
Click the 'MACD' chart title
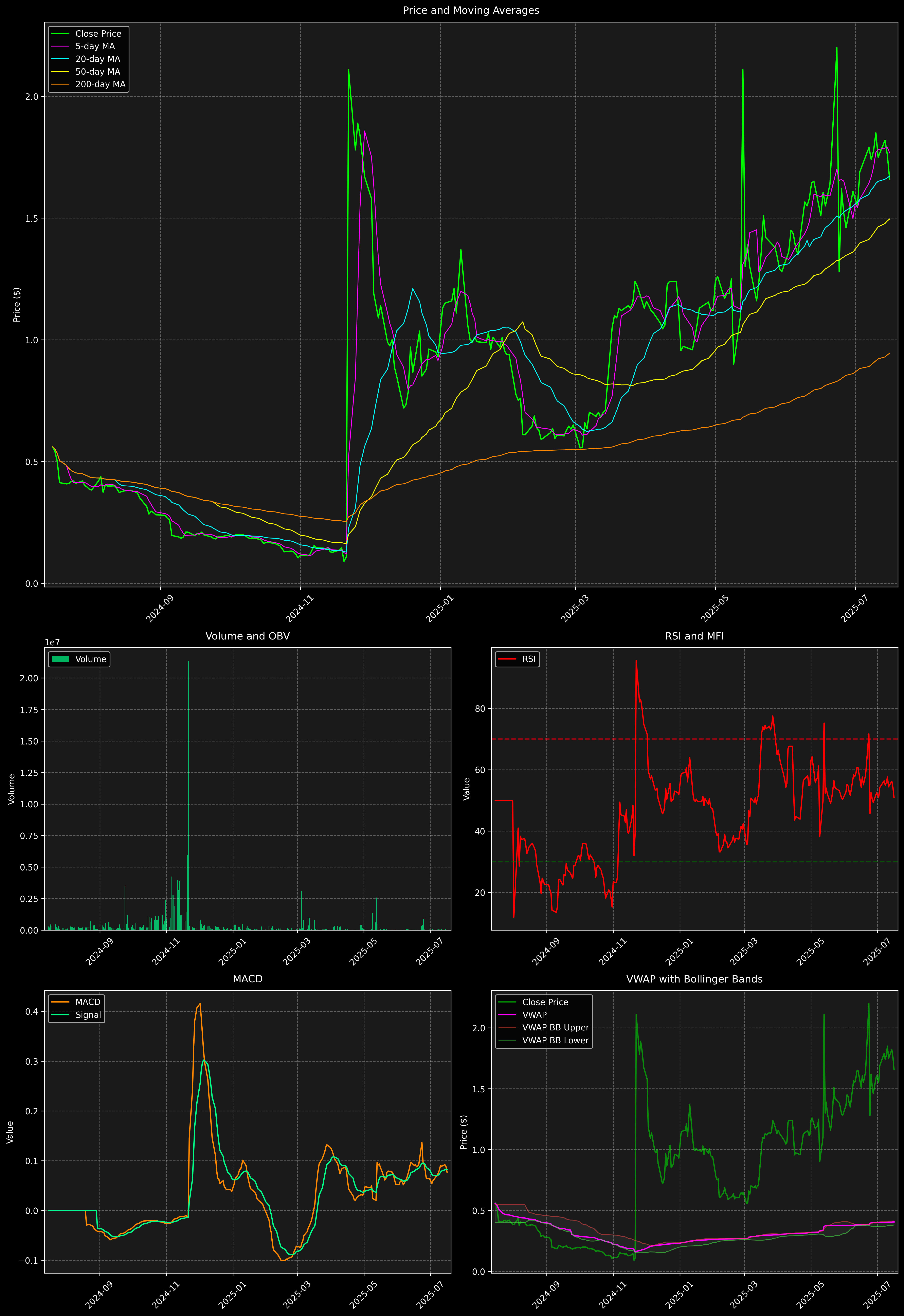click(x=248, y=979)
